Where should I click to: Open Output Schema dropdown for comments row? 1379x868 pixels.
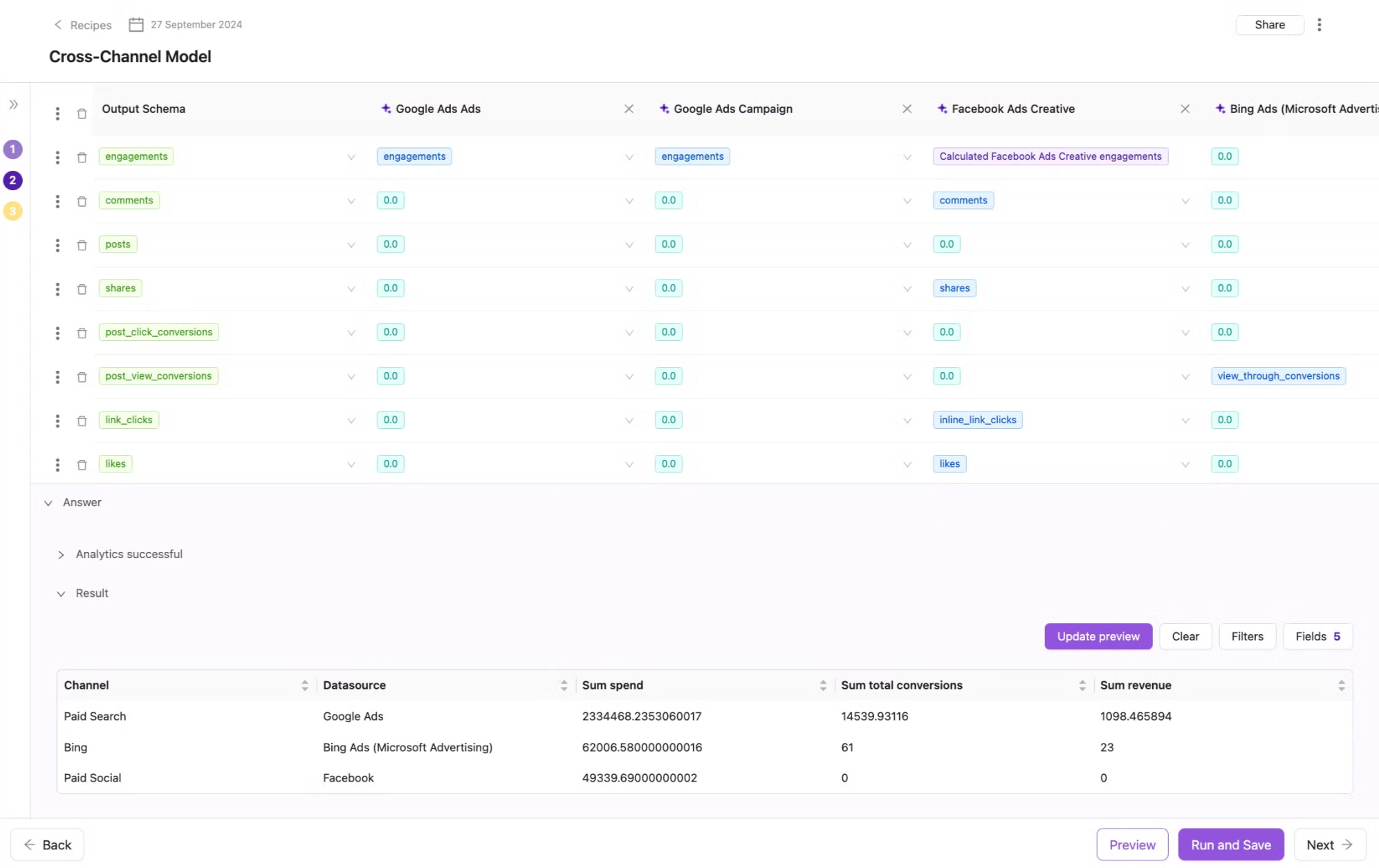click(351, 201)
